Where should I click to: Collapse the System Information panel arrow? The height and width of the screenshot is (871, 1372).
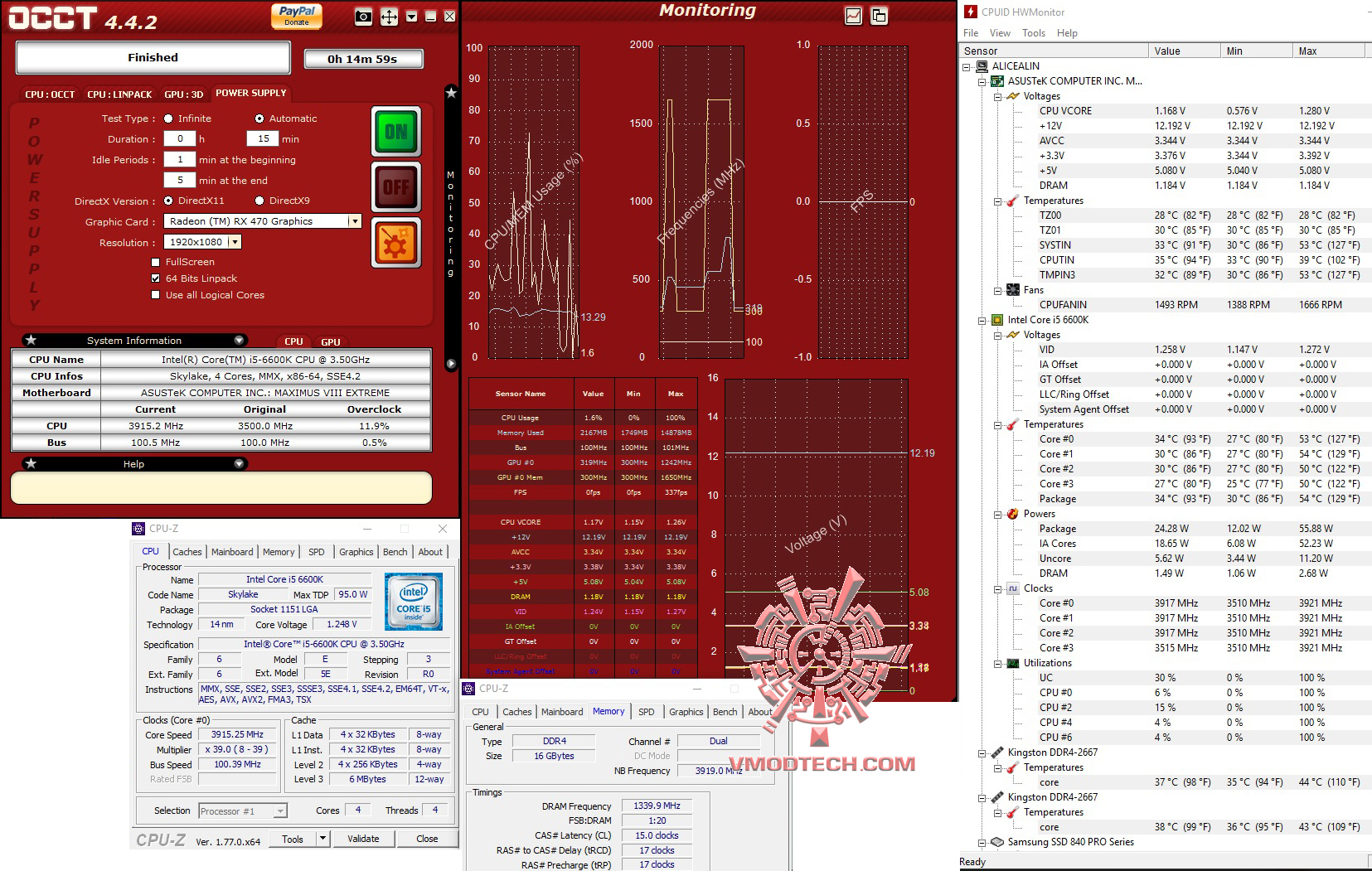pyautogui.click(x=239, y=340)
